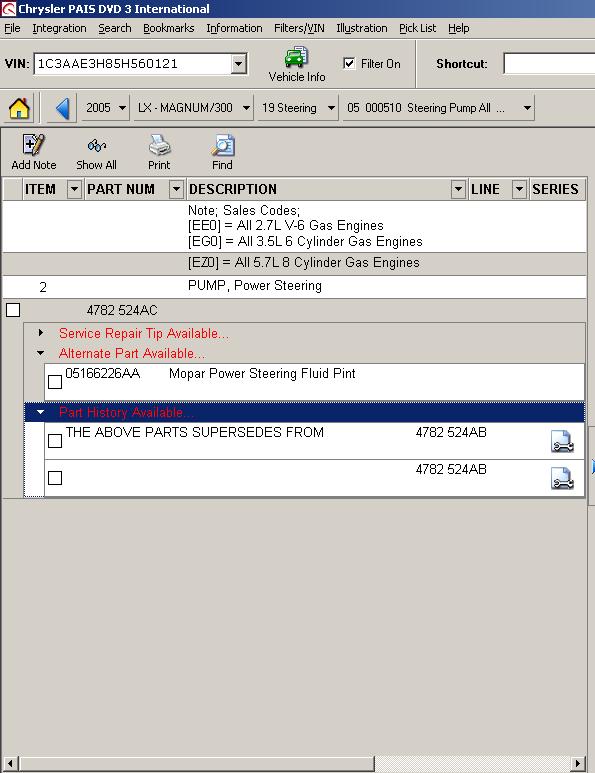The width and height of the screenshot is (595, 773).
Task: Click item number 2
Action: point(43,287)
